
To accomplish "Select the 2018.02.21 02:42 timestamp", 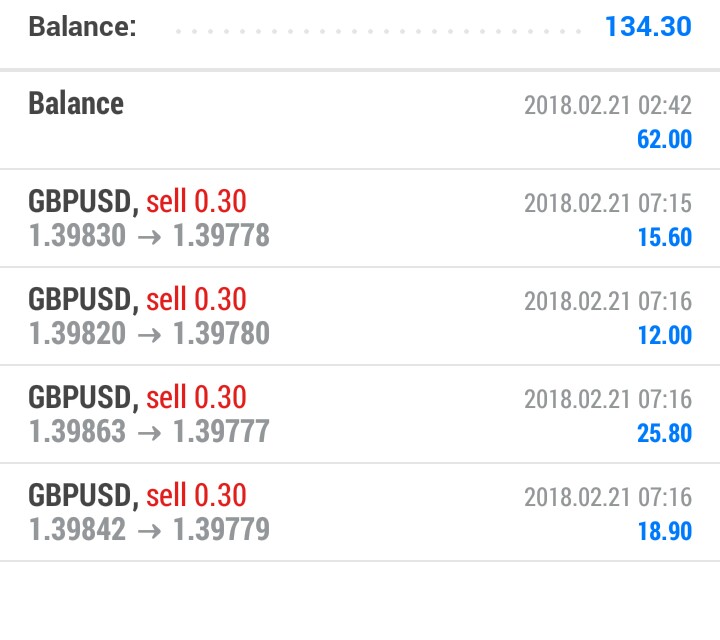I will click(608, 105).
